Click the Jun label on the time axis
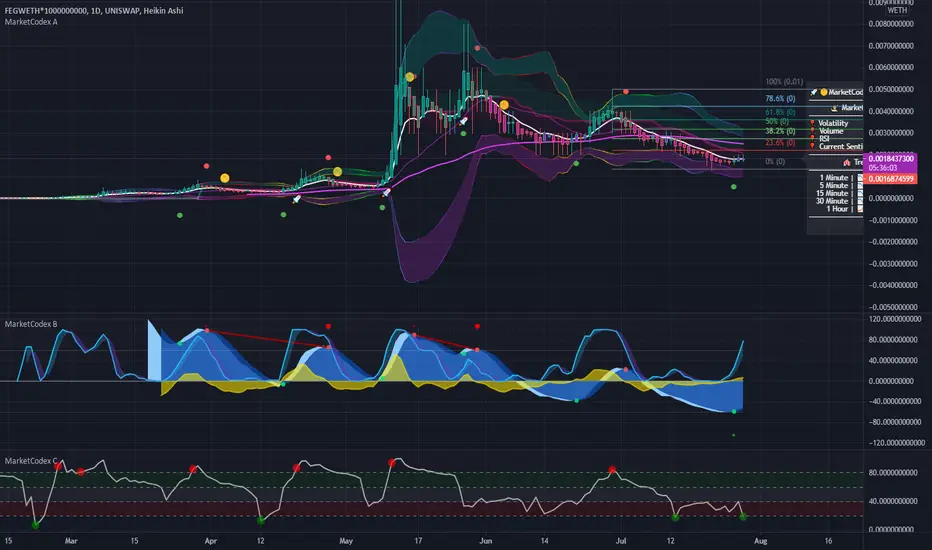932x550 pixels. tap(486, 541)
